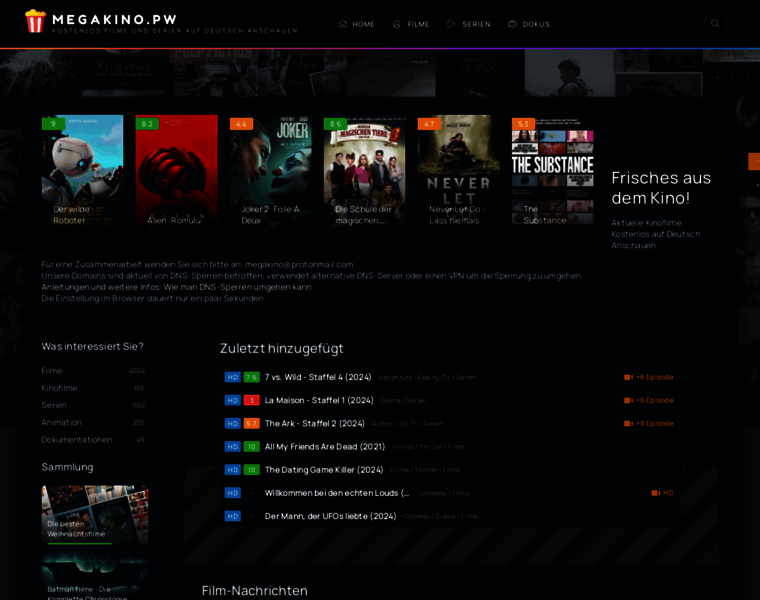Click +8 Episode label on The Ark

tap(654, 424)
